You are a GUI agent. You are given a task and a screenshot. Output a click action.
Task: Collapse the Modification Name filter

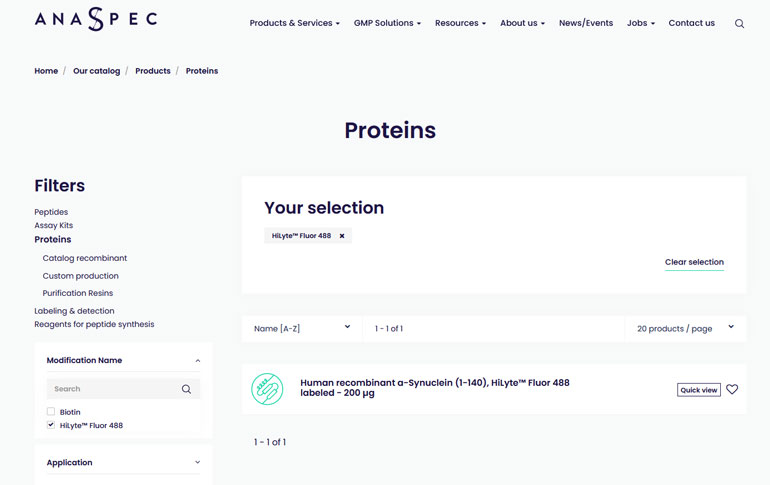pos(197,361)
